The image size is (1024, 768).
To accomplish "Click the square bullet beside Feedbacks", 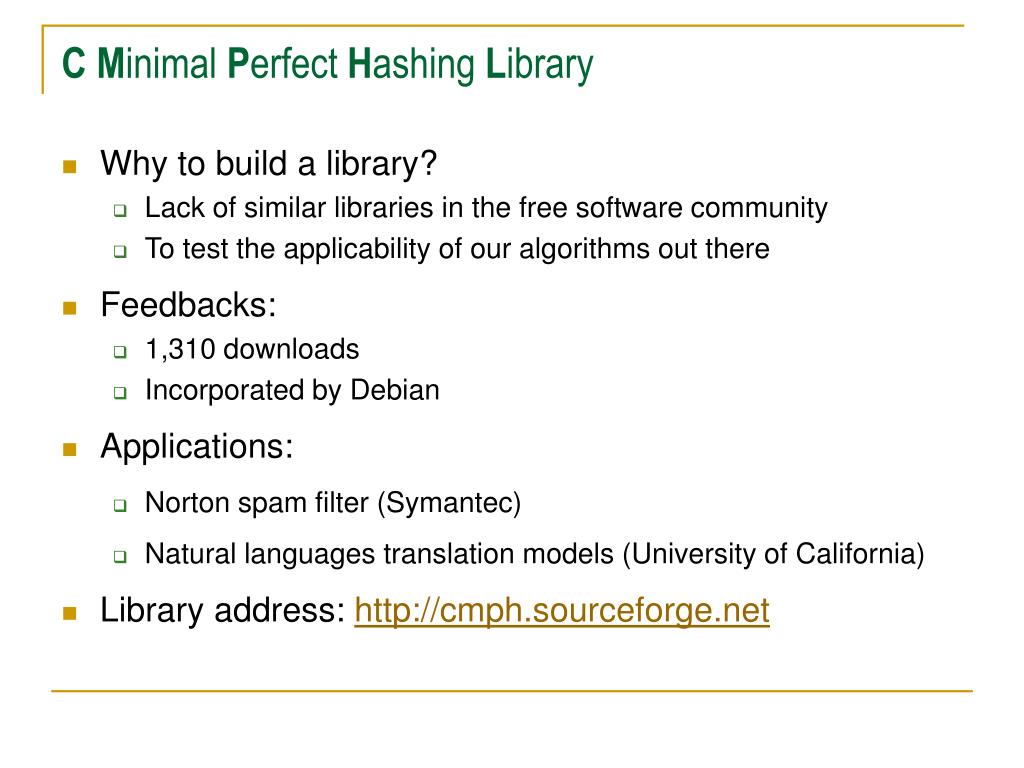I will [70, 308].
